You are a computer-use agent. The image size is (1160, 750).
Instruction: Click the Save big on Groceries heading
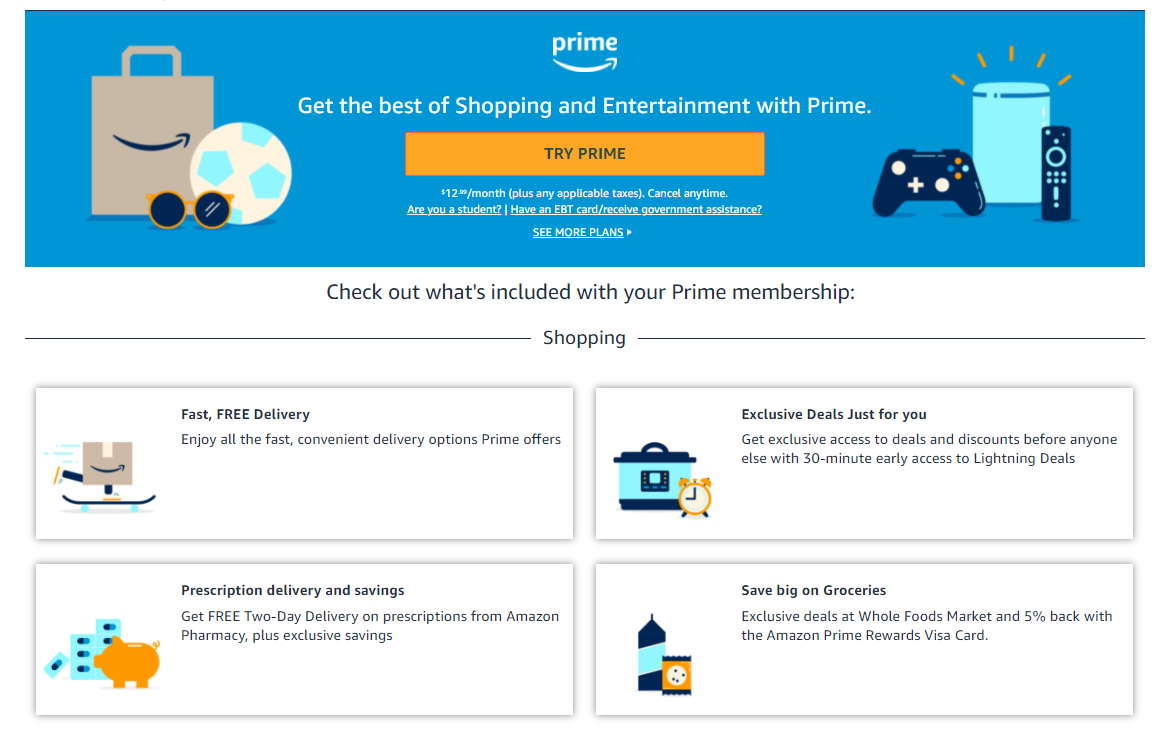pos(815,590)
